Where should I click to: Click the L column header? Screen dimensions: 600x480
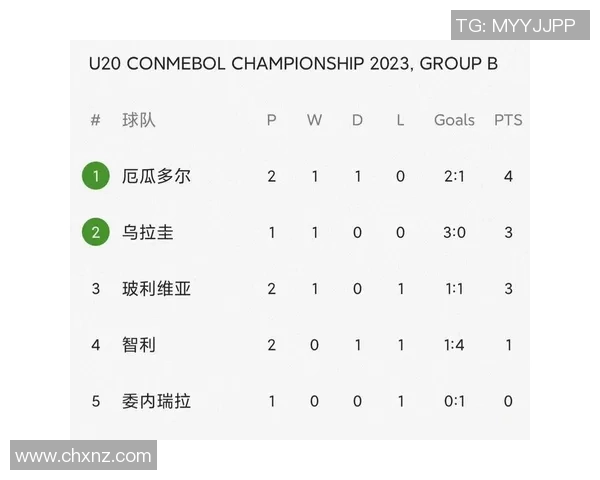(400, 120)
